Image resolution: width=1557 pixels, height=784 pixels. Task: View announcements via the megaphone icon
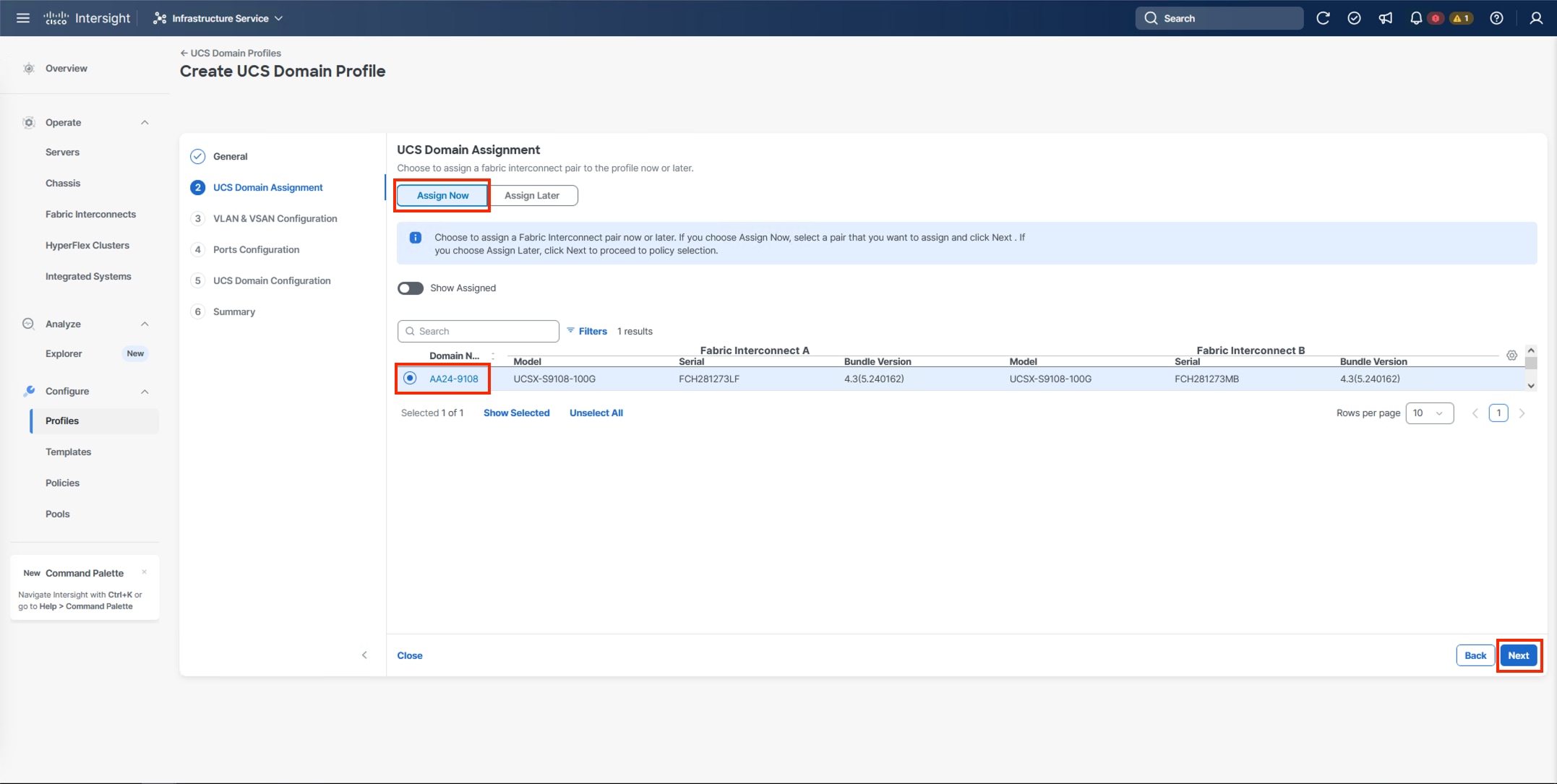click(1386, 18)
